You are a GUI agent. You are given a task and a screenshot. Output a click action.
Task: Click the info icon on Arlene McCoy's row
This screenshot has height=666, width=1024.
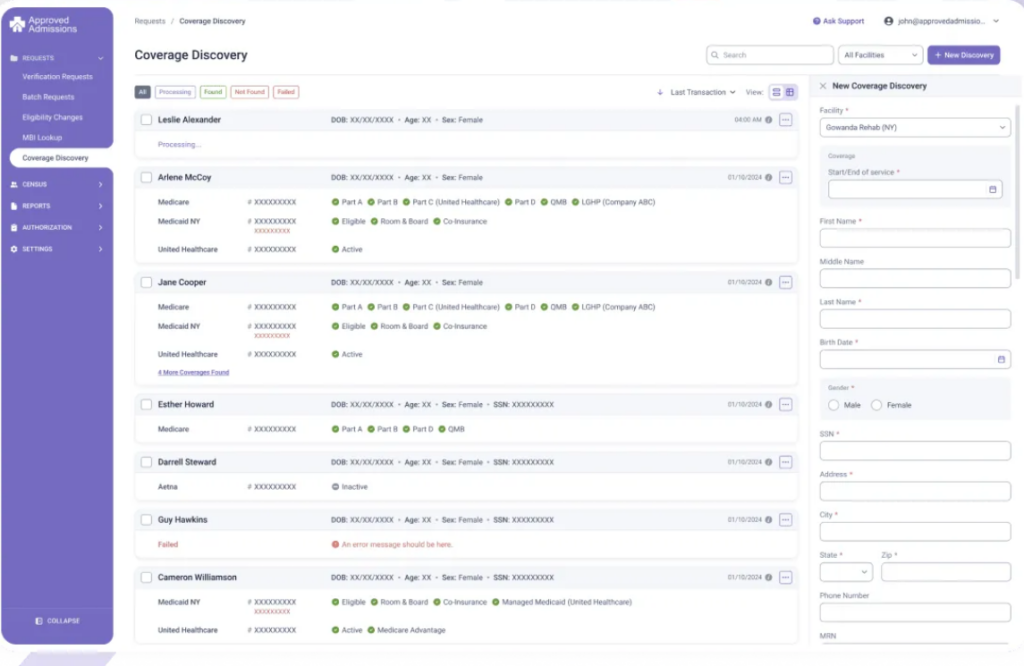click(768, 178)
